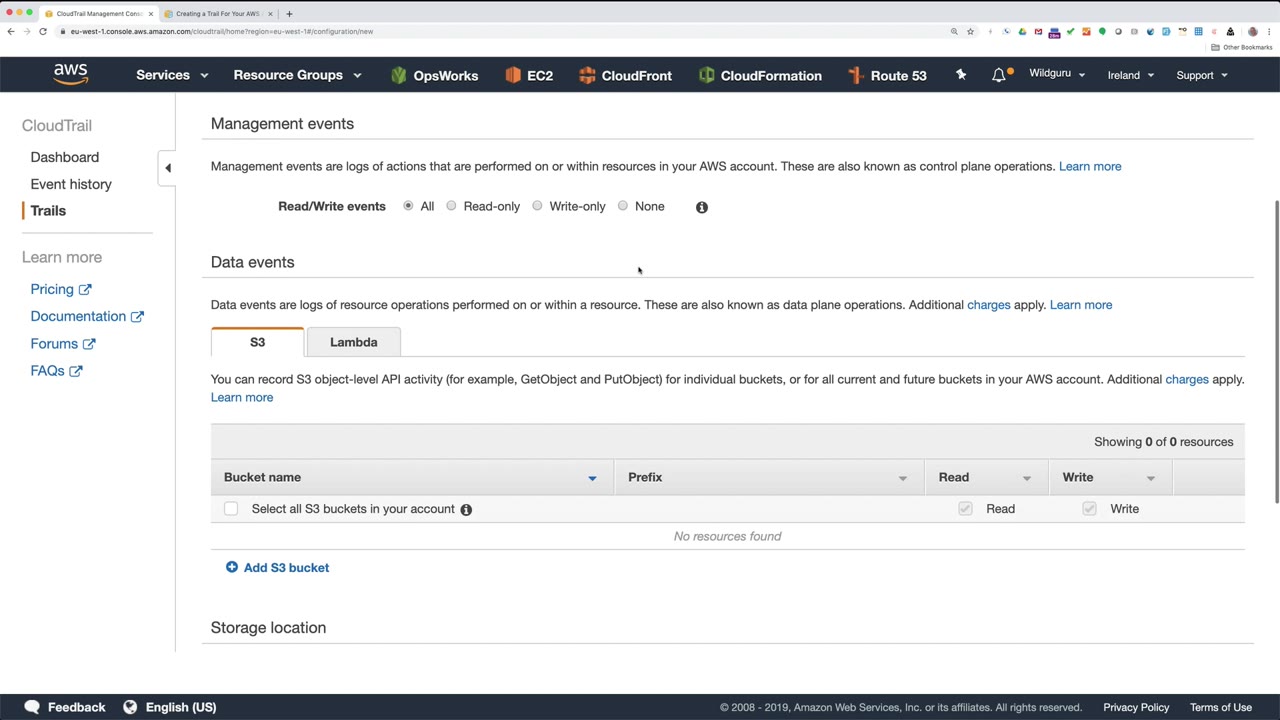This screenshot has height=720, width=1280.
Task: Select the Write-only radio option
Action: tap(538, 206)
